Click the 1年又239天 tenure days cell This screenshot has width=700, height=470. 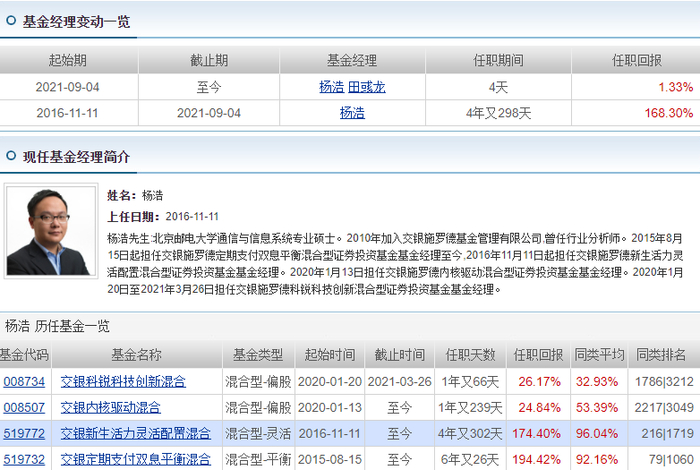pyautogui.click(x=470, y=408)
